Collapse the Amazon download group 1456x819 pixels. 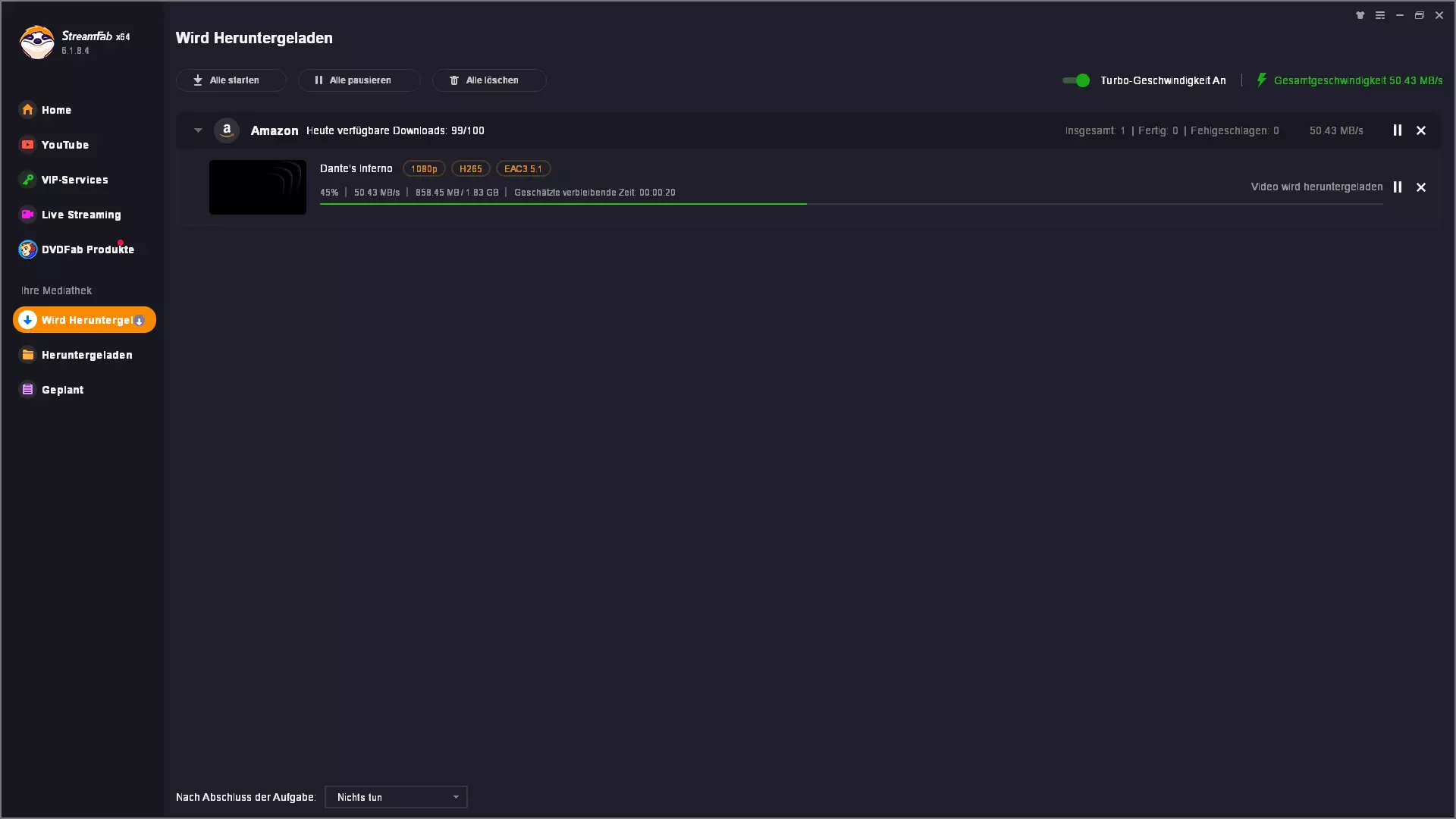[x=198, y=130]
